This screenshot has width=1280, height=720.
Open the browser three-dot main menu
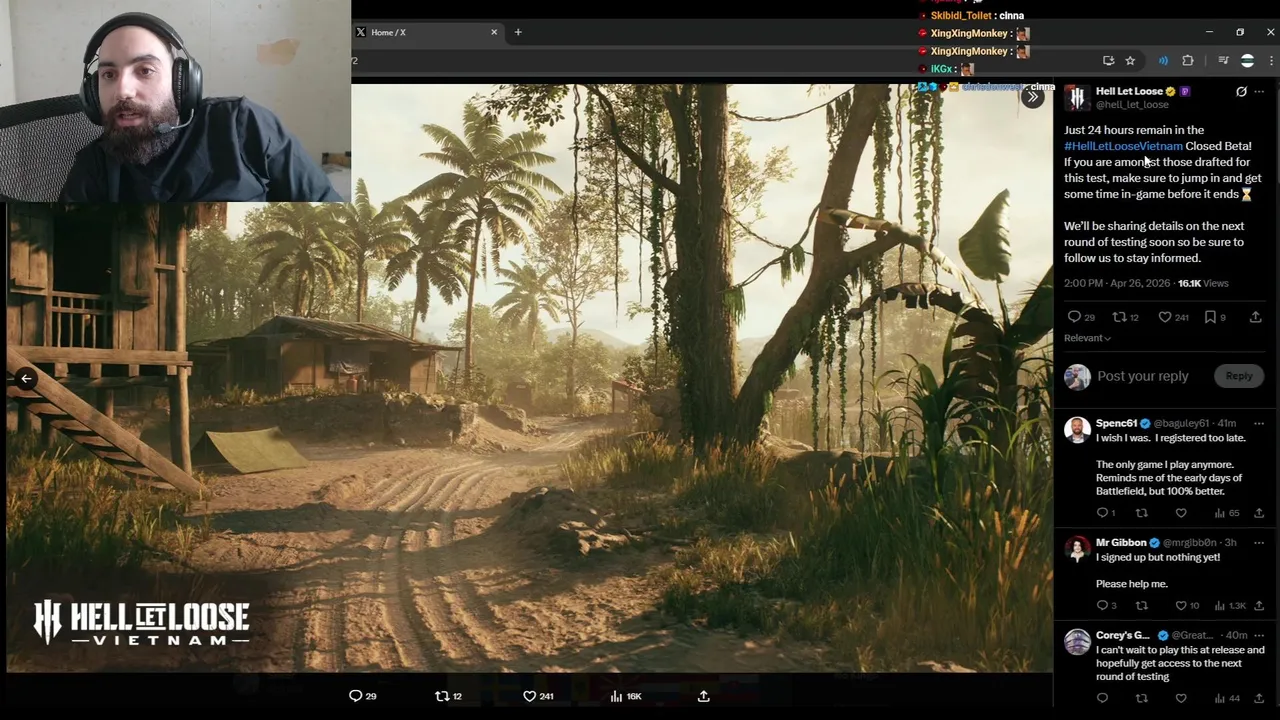point(1271,61)
